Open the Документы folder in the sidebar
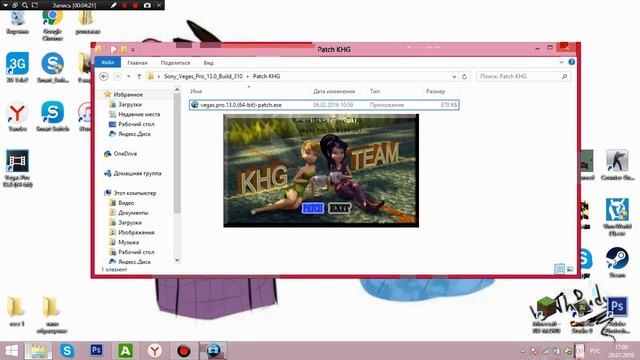The width and height of the screenshot is (640, 360). (133, 213)
